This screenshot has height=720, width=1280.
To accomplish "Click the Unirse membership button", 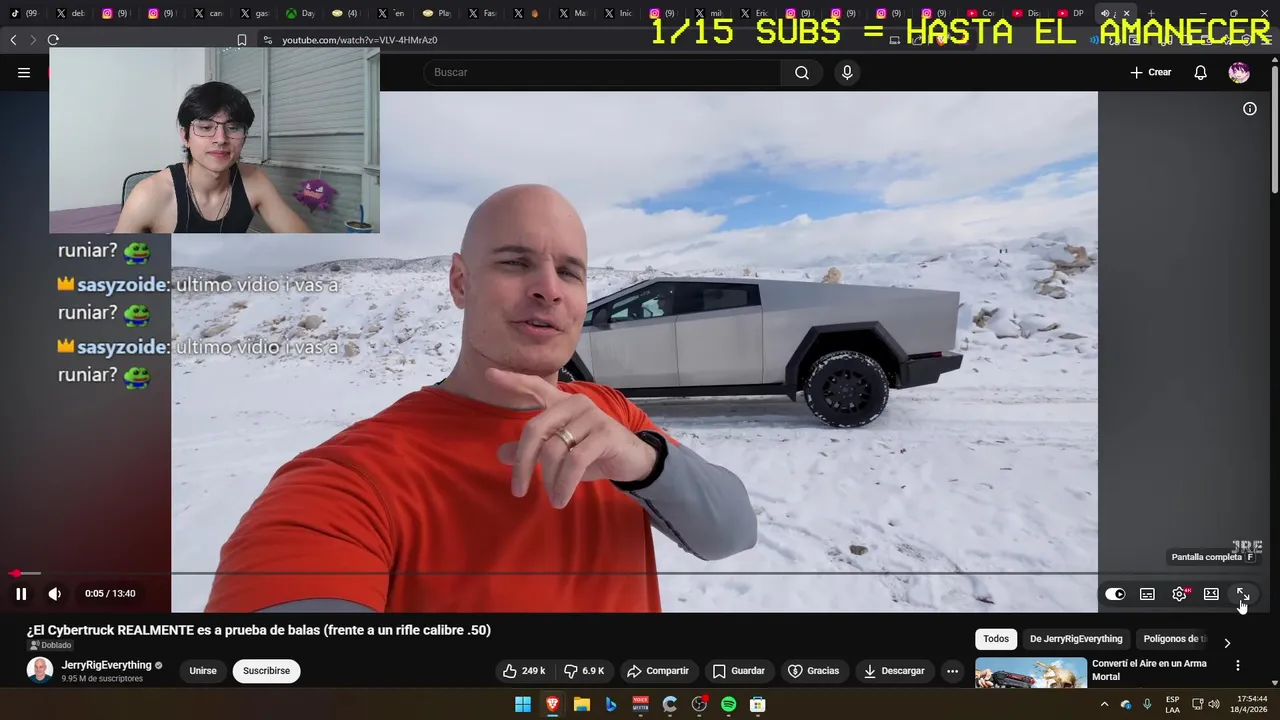I will pos(203,671).
